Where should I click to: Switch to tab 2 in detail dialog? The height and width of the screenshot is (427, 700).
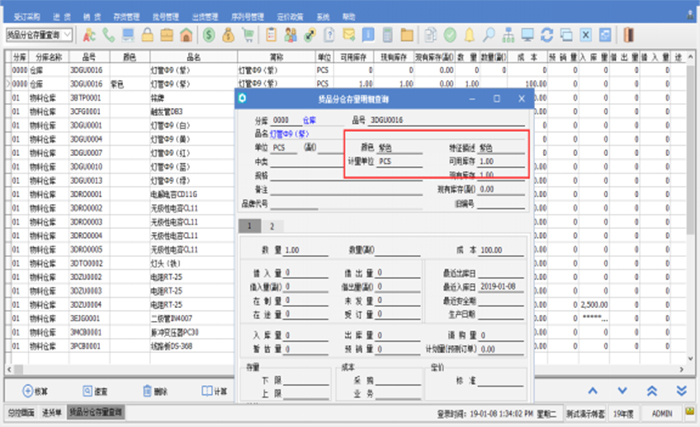(270, 227)
